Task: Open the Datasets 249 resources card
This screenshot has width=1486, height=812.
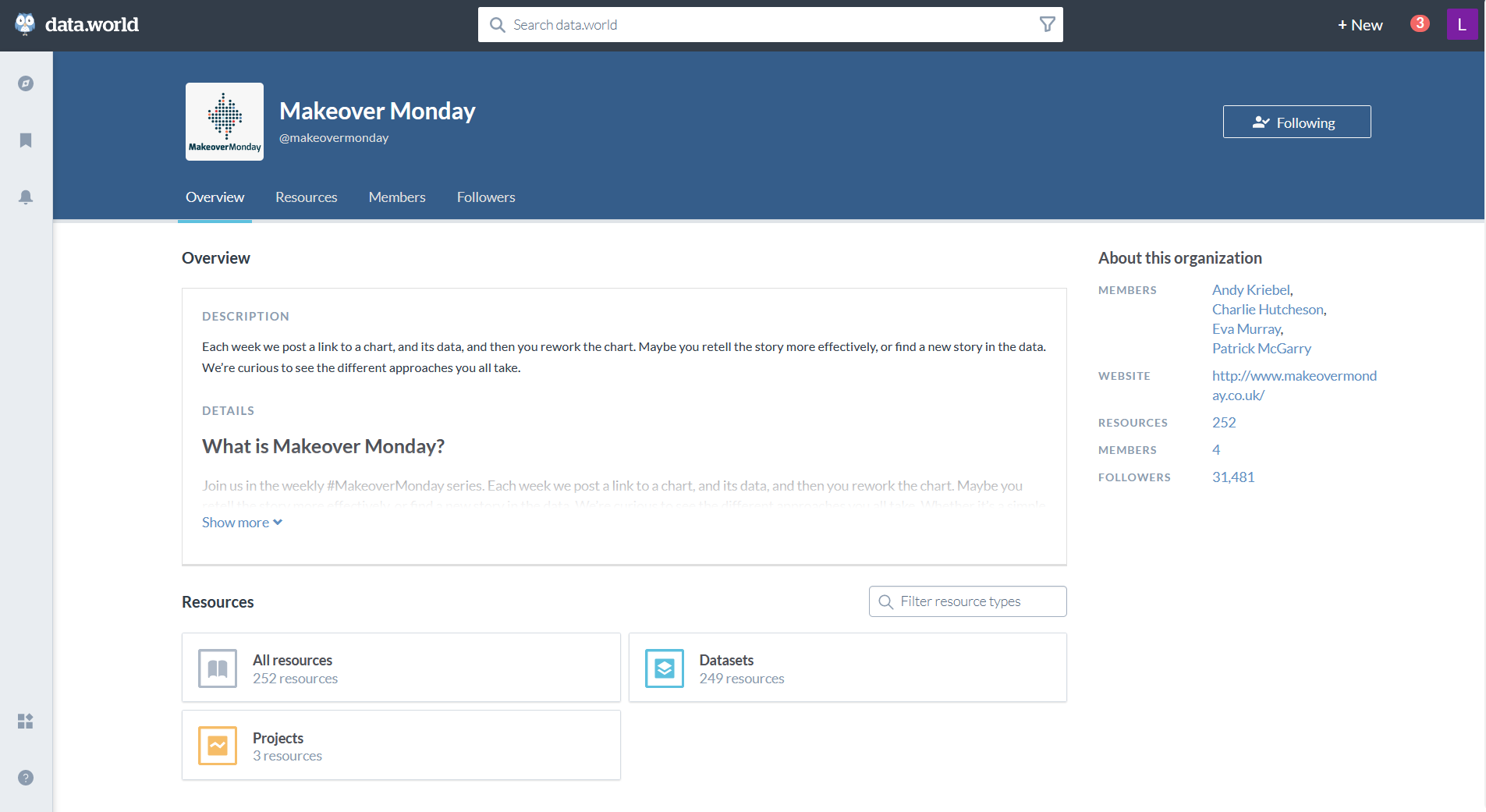Action: (x=847, y=668)
